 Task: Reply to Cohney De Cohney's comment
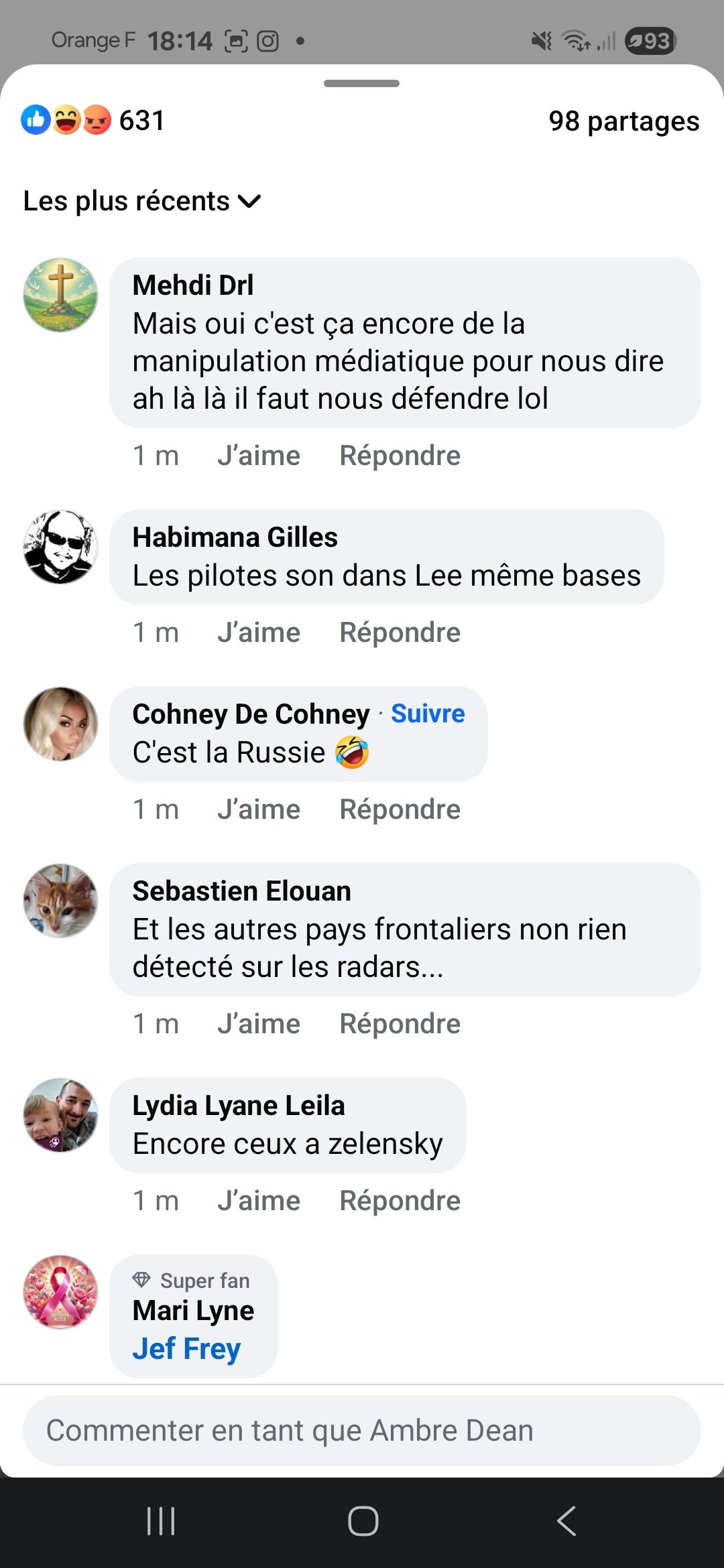400,809
